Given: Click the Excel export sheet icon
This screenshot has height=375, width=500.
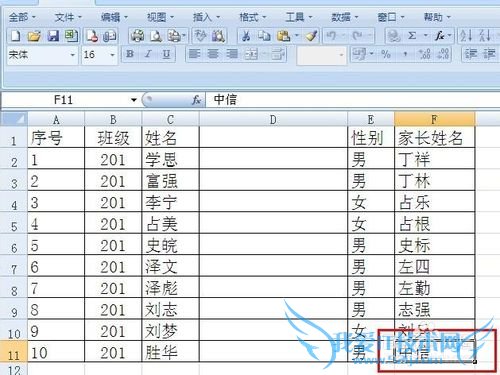Looking at the screenshot, I should [x=71, y=36].
